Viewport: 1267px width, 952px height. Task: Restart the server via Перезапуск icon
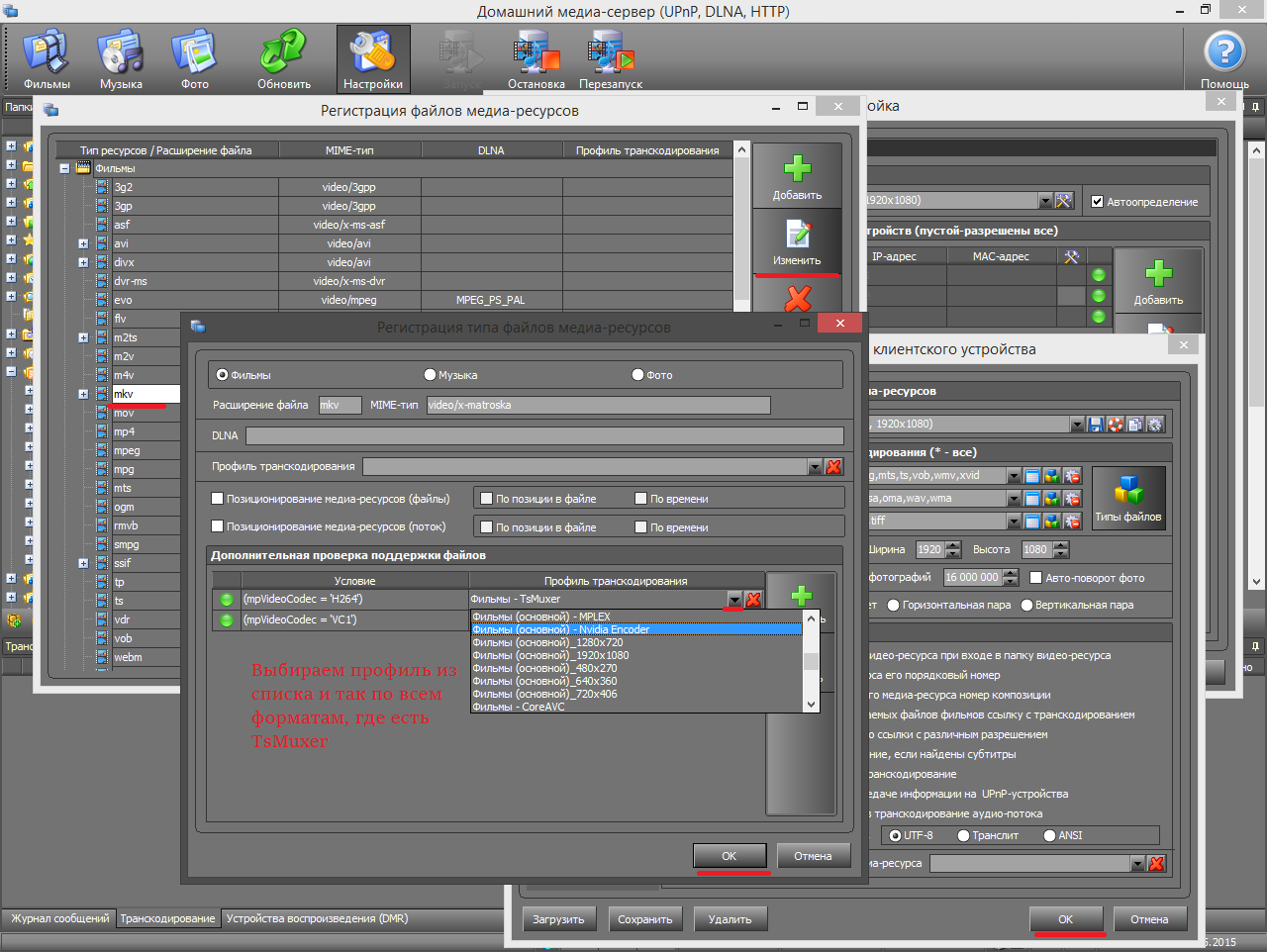[x=610, y=59]
